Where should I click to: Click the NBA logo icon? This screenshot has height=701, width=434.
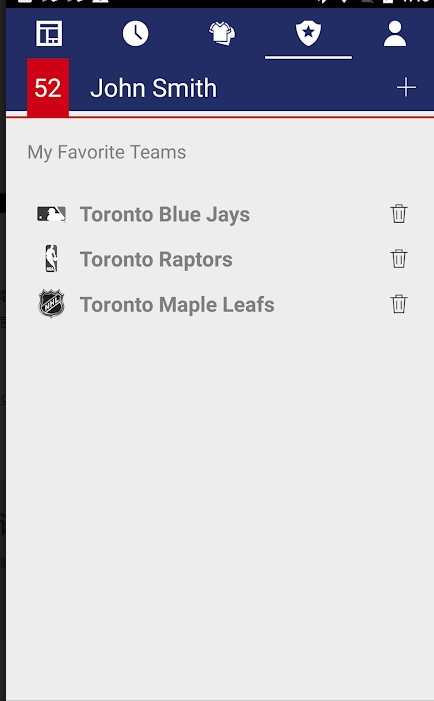click(51, 258)
